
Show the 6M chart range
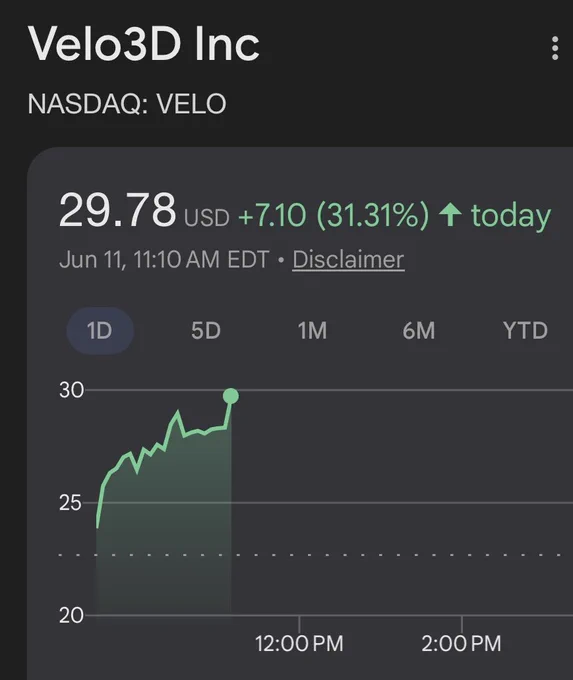pos(419,331)
